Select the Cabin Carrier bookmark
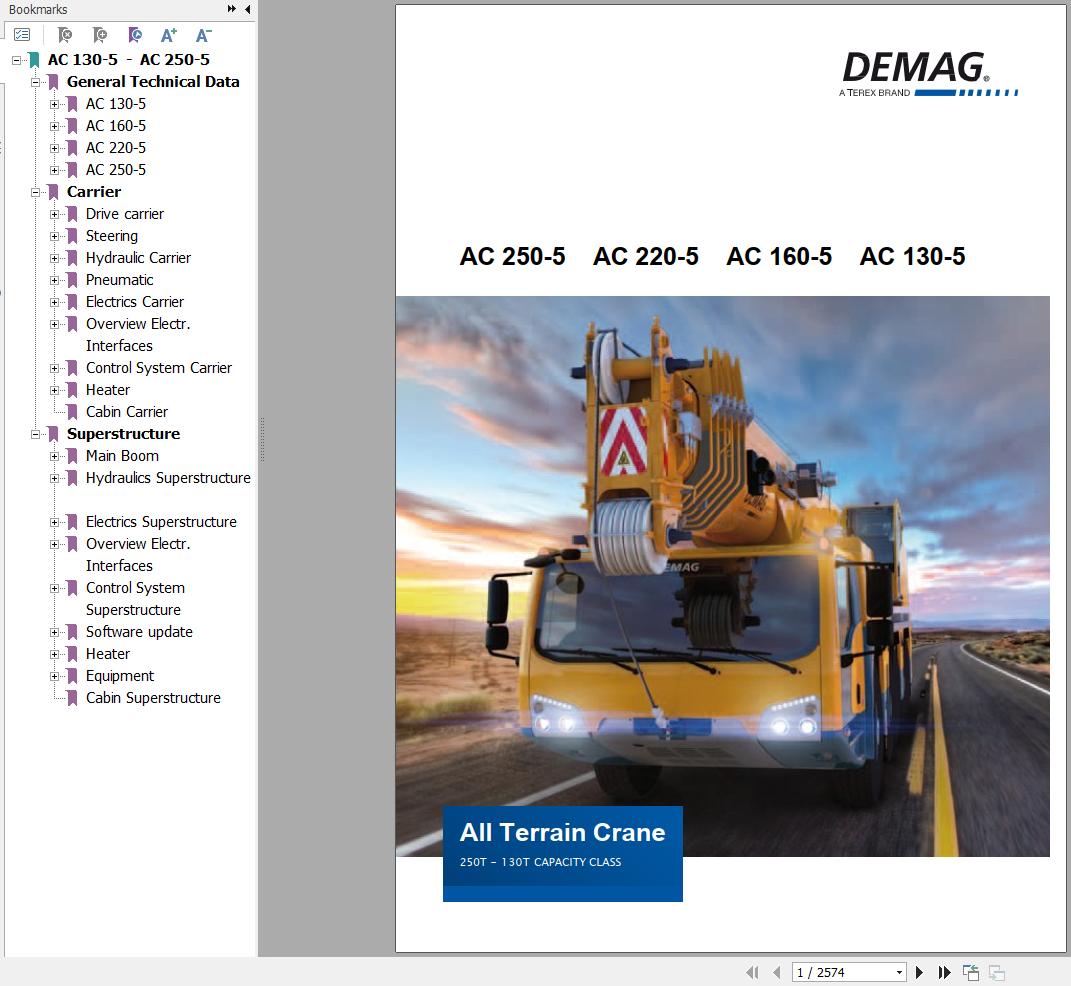 126,412
